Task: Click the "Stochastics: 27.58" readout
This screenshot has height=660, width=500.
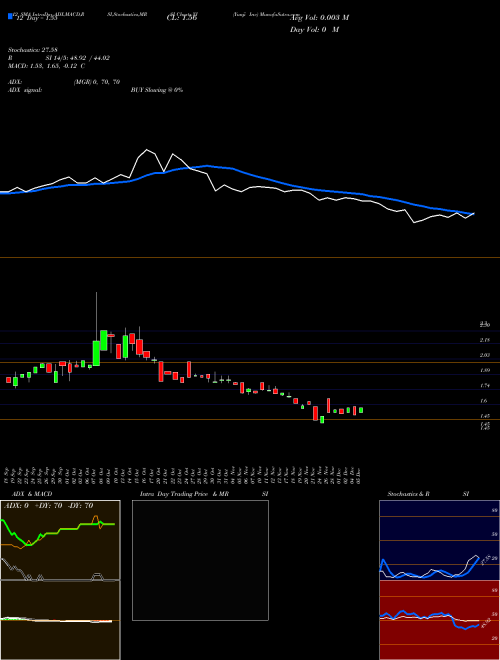Action: click(31, 51)
